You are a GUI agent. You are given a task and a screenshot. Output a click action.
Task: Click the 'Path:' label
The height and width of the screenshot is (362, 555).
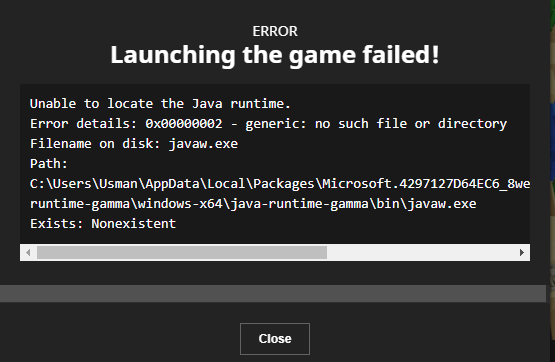point(48,163)
